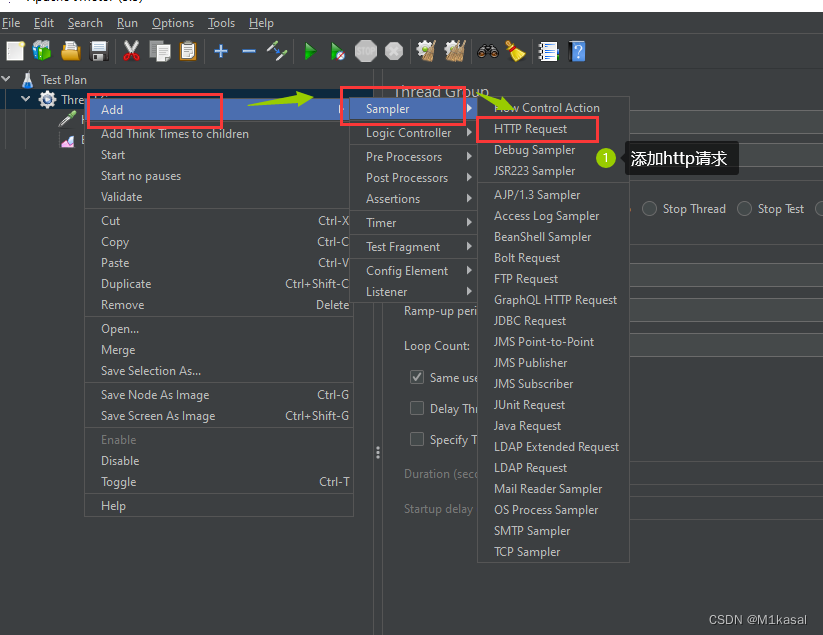Expand the Logic Controller submenu
823x635 pixels.
(413, 133)
